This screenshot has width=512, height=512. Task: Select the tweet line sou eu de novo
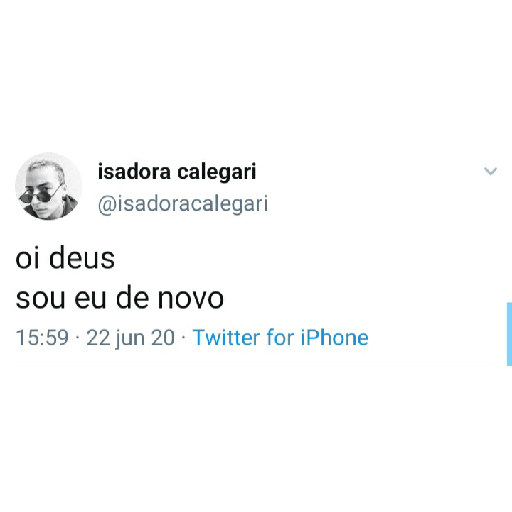(120, 298)
